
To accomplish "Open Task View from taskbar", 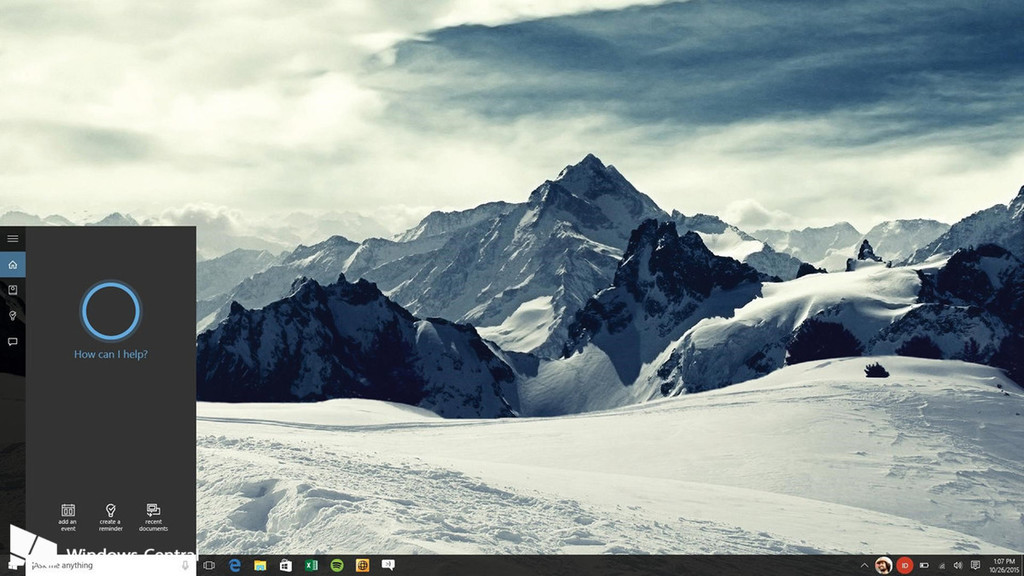I will pos(209,565).
